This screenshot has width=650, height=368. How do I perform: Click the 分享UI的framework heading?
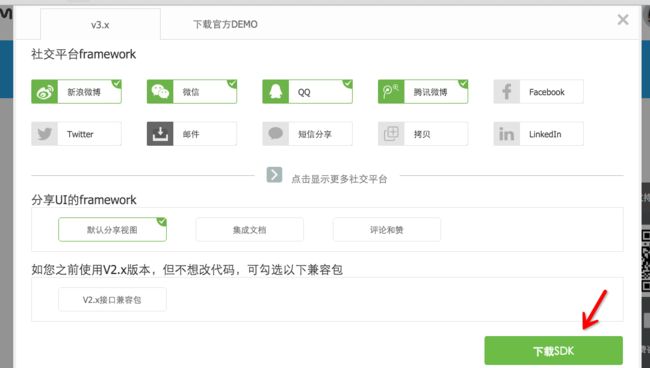84,200
